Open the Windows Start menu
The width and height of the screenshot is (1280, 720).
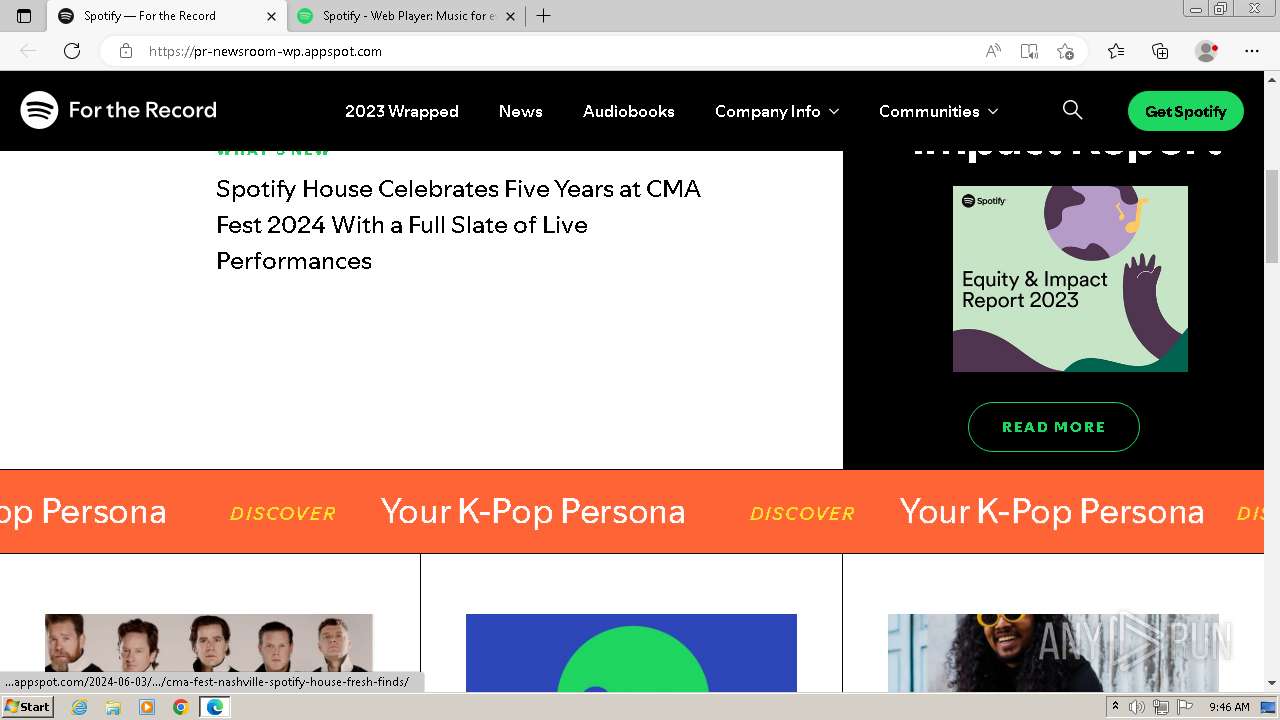(28, 706)
